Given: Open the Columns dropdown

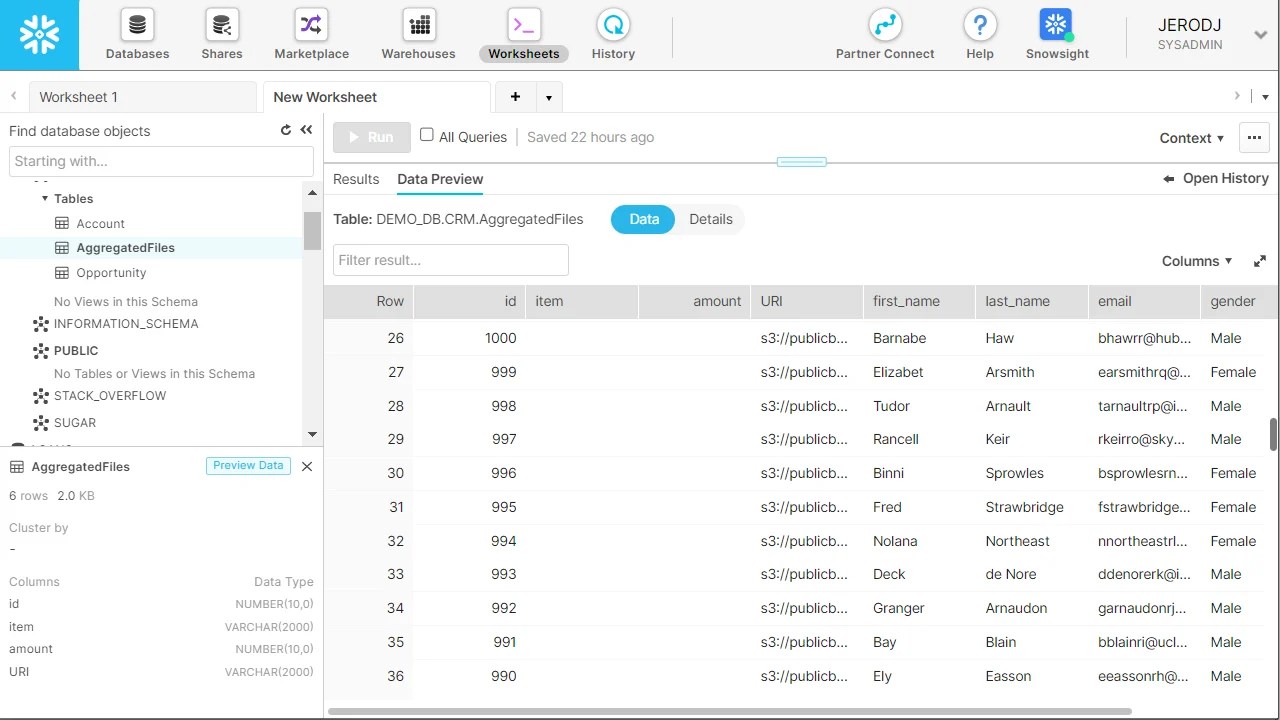Looking at the screenshot, I should (x=1196, y=261).
